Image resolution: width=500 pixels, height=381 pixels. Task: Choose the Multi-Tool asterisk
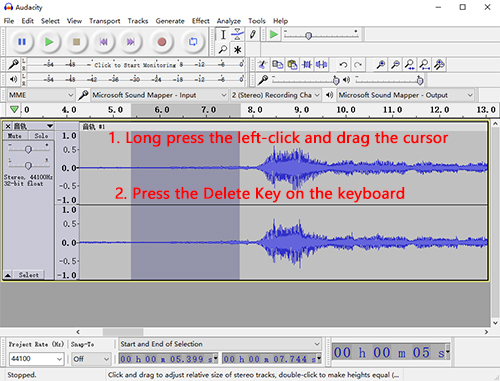[237, 50]
